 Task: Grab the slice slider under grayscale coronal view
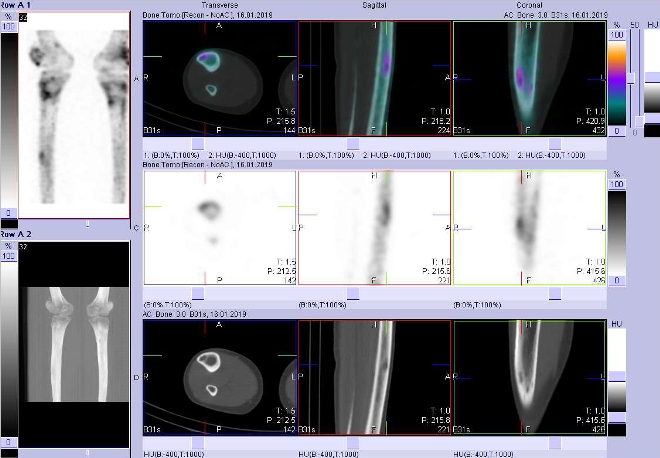pos(555,293)
